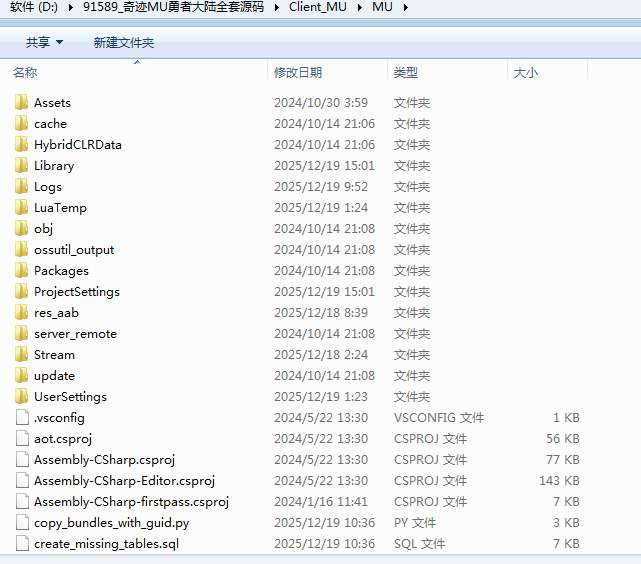Select the obj folder icon
This screenshot has width=641, height=564.
click(21, 228)
